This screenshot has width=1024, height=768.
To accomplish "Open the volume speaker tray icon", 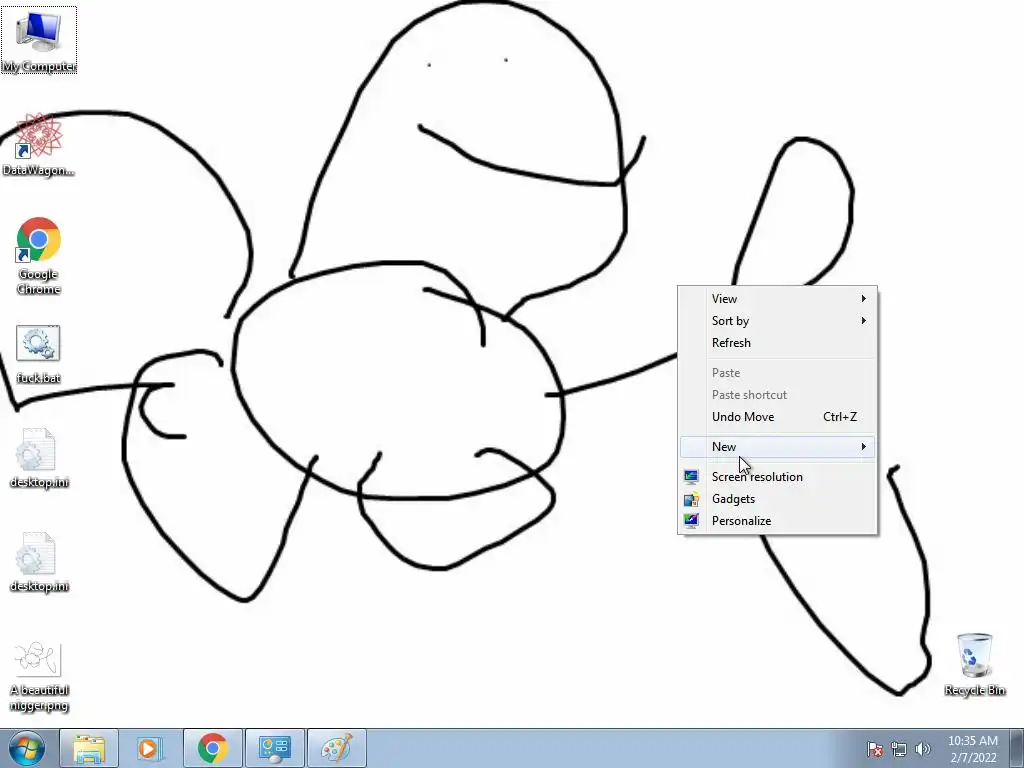I will pyautogui.click(x=923, y=749).
